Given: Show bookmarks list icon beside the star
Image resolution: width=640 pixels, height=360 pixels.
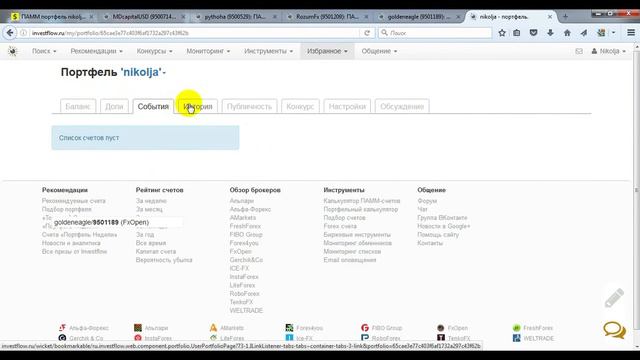Looking at the screenshot, I should click(517, 33).
